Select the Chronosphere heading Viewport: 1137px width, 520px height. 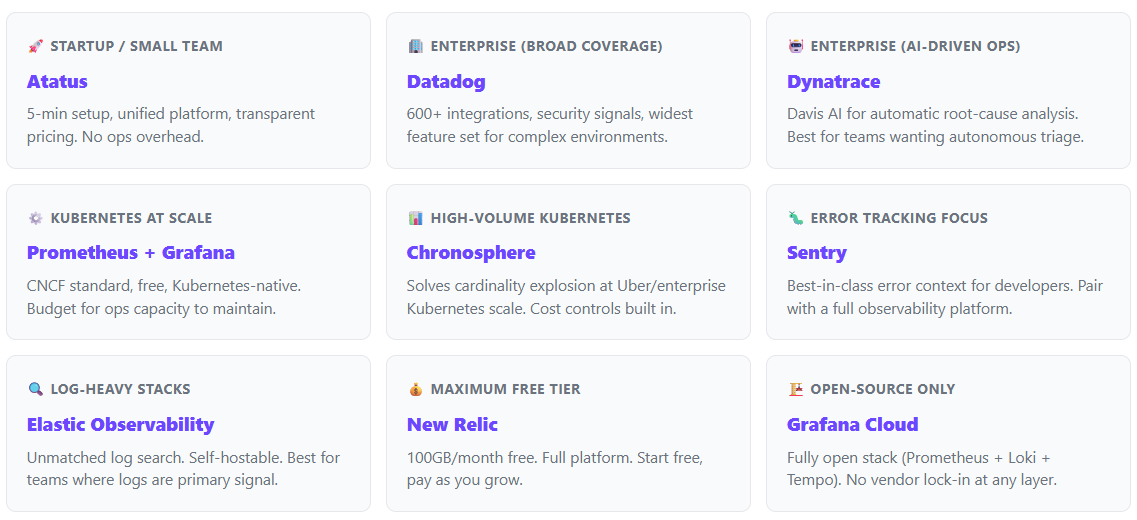point(471,252)
